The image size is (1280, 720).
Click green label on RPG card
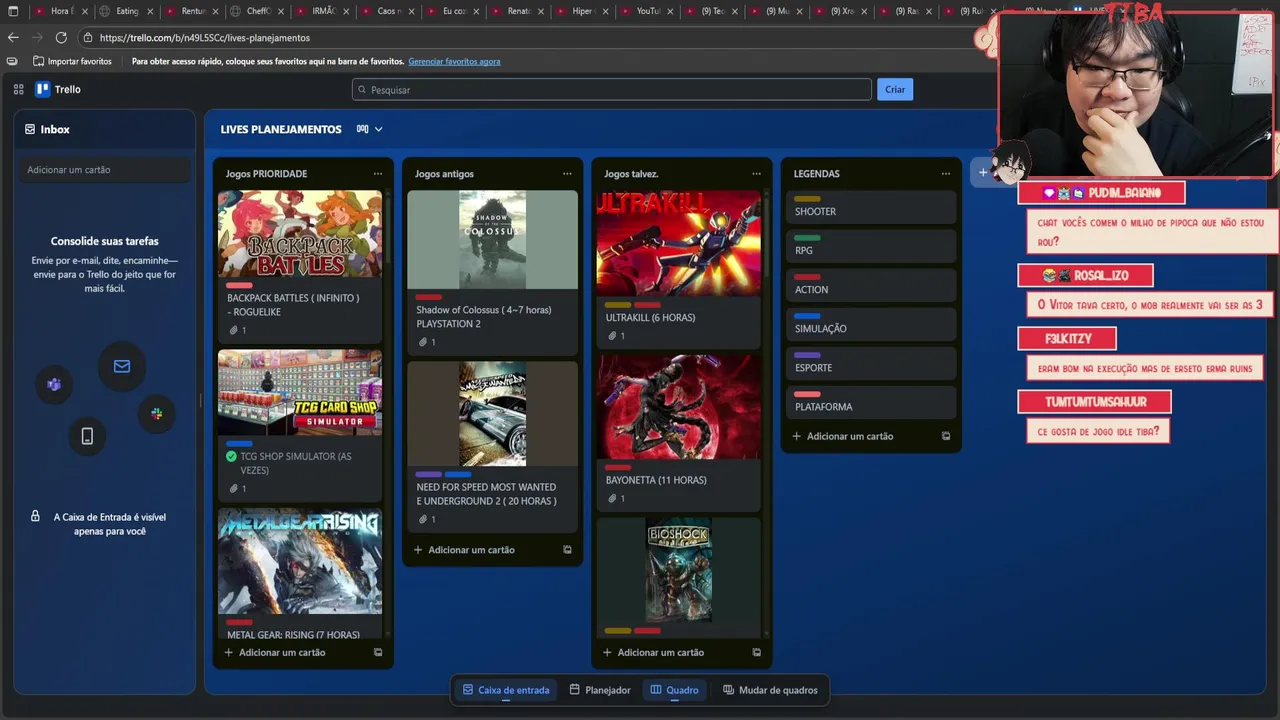tap(807, 238)
